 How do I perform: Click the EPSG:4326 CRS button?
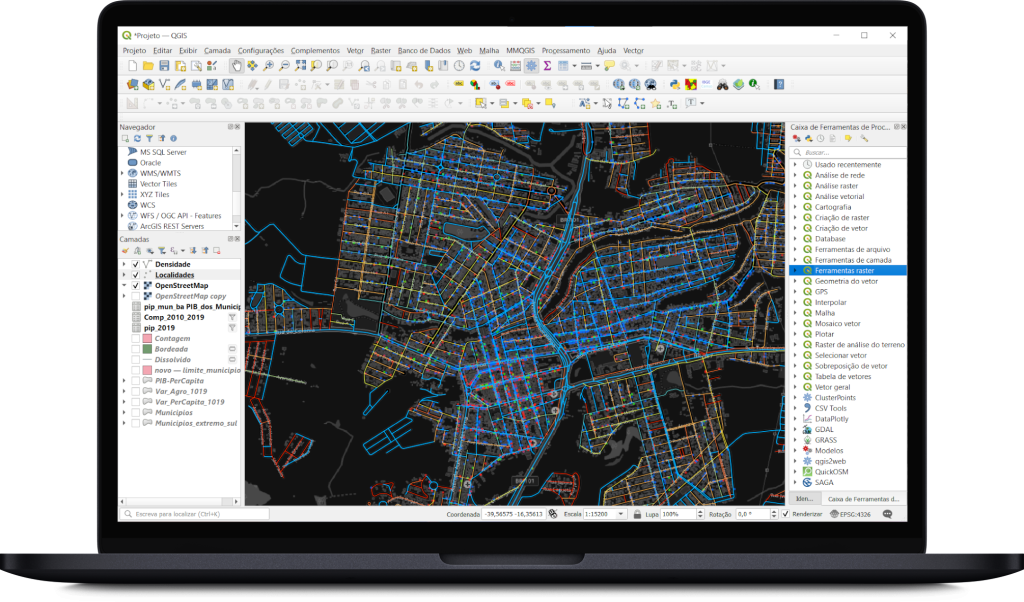[x=850, y=515]
